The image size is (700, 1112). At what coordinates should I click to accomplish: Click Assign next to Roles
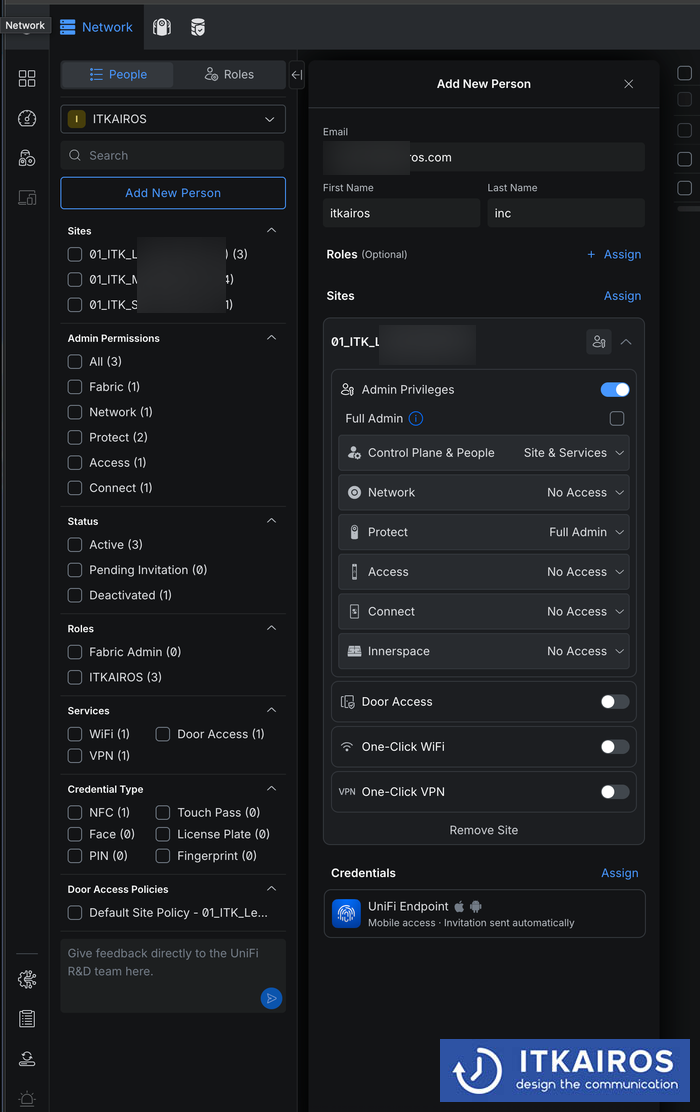click(622, 255)
